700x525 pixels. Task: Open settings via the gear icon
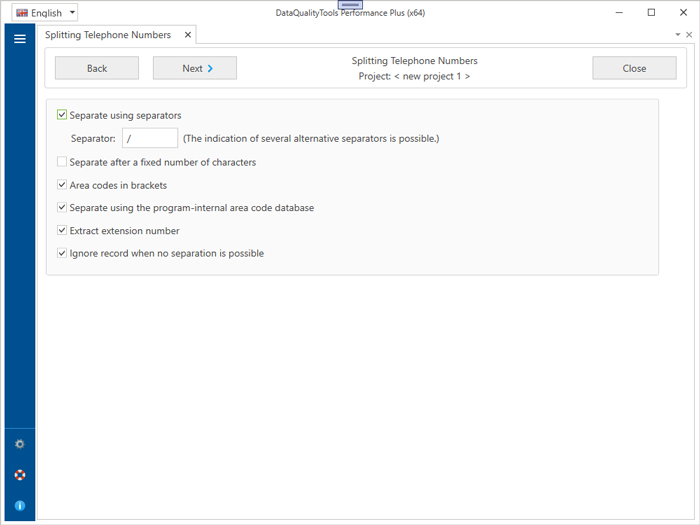(19, 444)
